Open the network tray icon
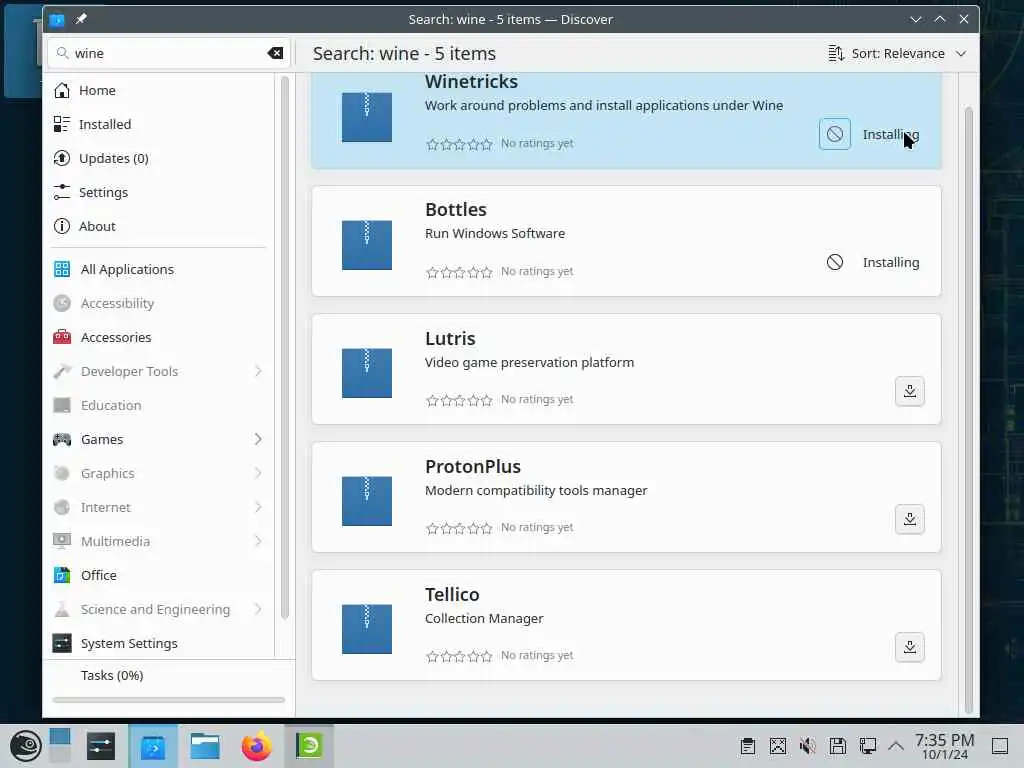This screenshot has width=1024, height=768. click(x=867, y=746)
